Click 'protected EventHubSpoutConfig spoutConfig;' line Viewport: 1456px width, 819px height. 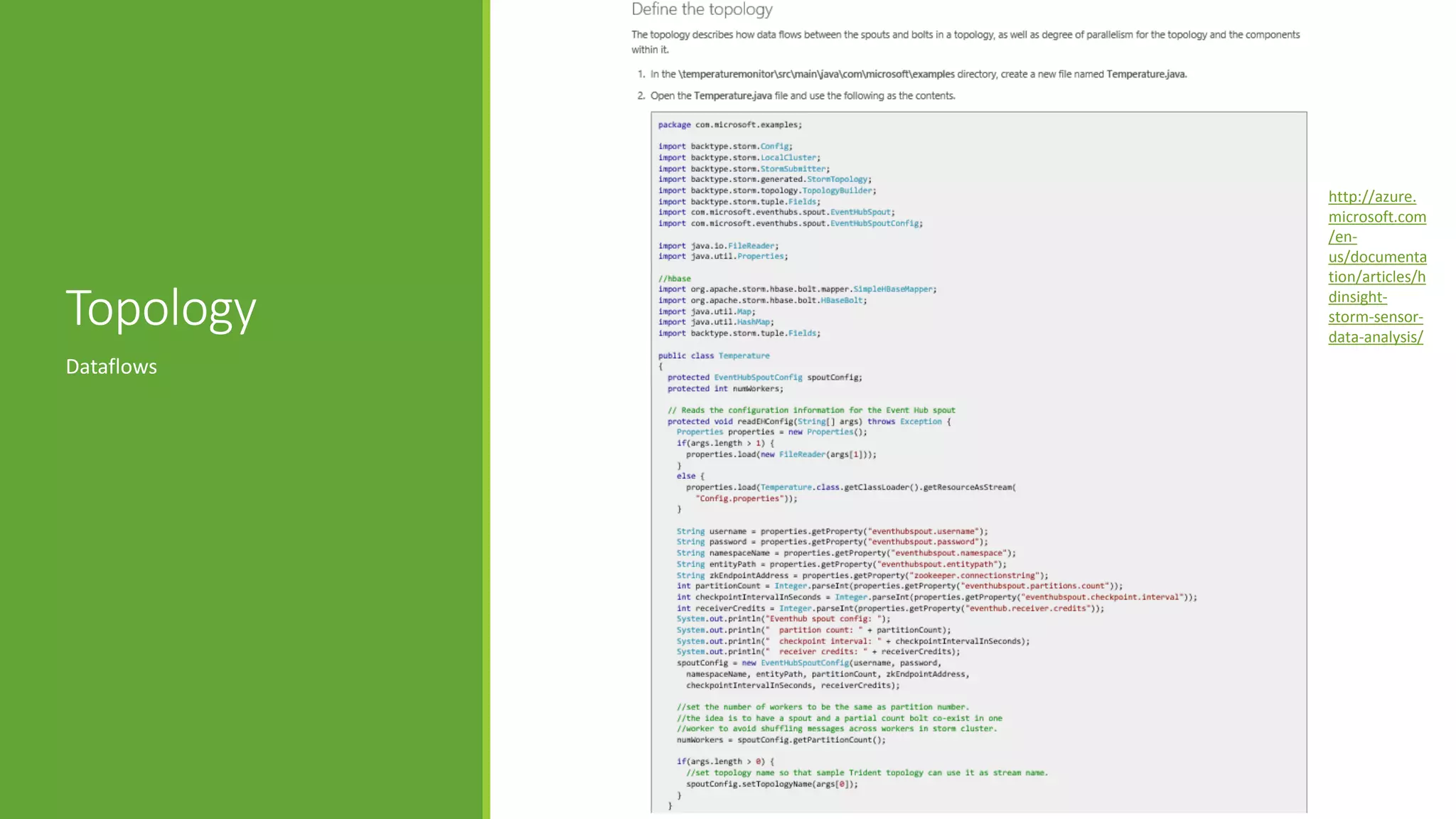point(764,377)
